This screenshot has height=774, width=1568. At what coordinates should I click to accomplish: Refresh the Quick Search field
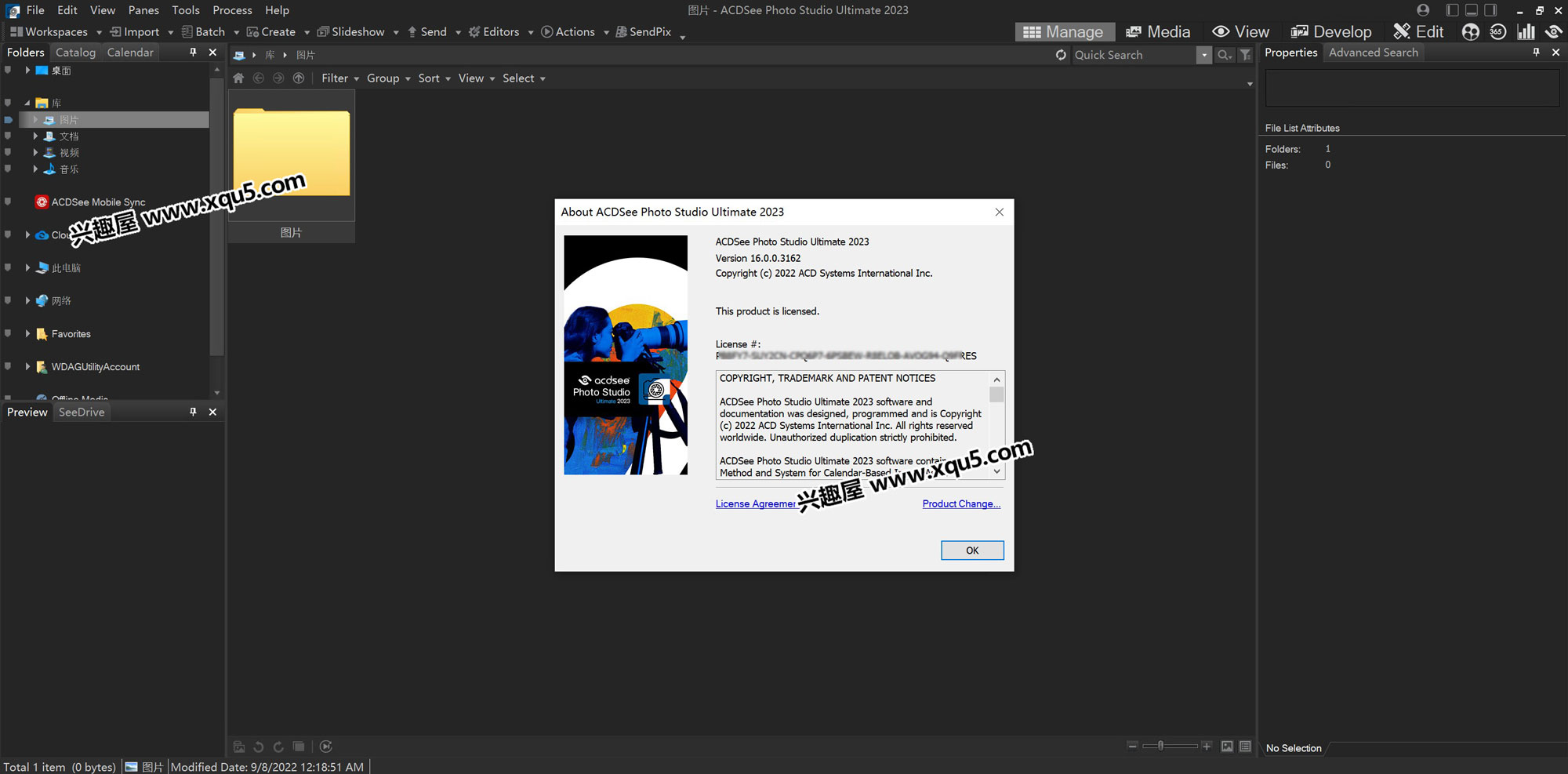pyautogui.click(x=1061, y=55)
